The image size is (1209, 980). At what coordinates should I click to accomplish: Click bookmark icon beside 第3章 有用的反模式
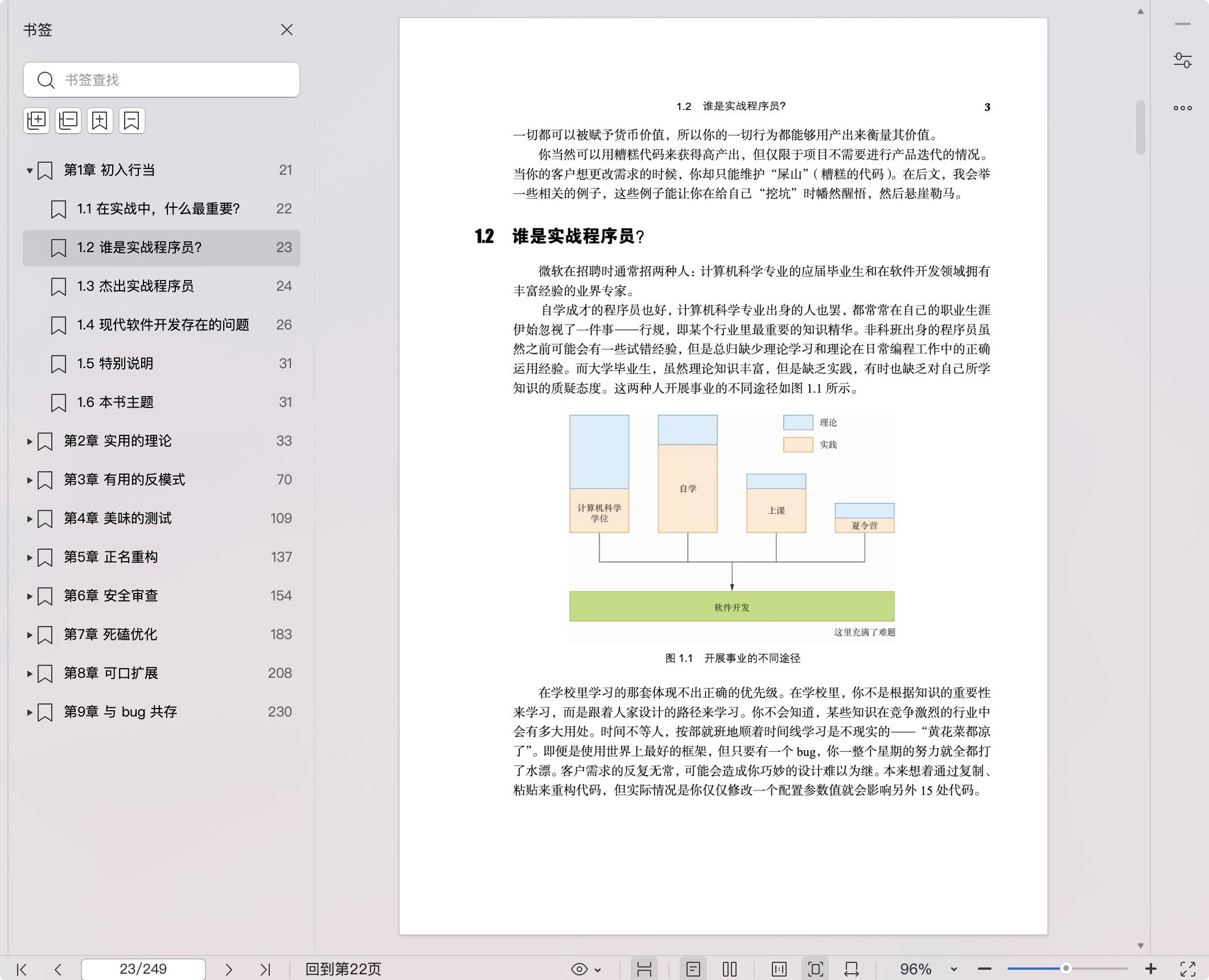[x=45, y=480]
